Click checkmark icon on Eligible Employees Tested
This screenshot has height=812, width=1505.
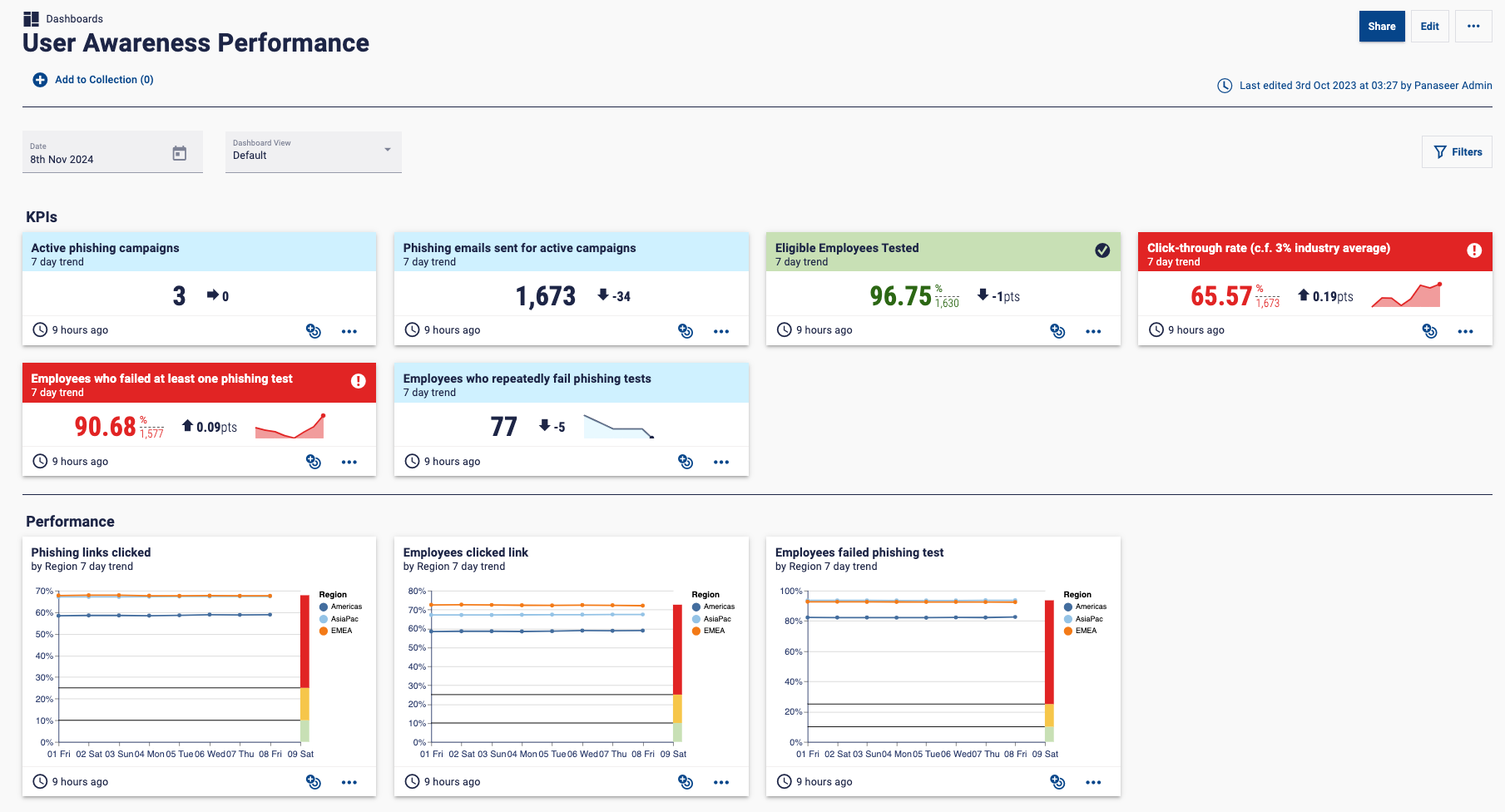[x=1102, y=250]
